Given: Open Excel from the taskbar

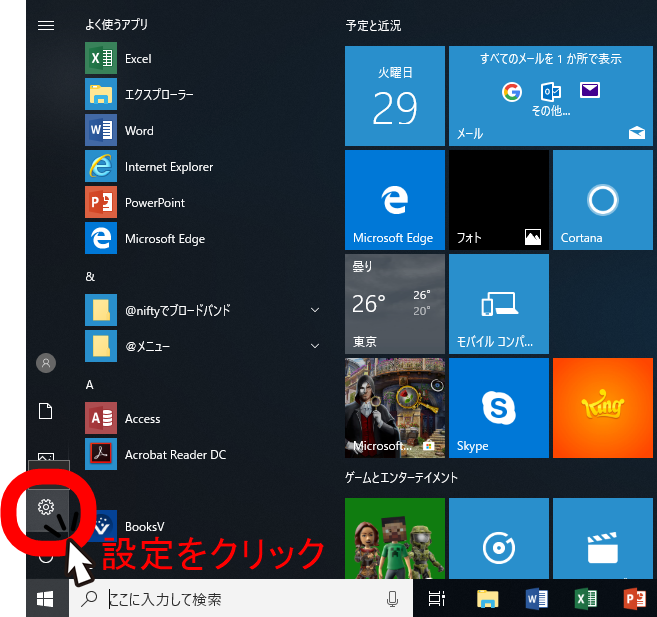Looking at the screenshot, I should pyautogui.click(x=586, y=599).
